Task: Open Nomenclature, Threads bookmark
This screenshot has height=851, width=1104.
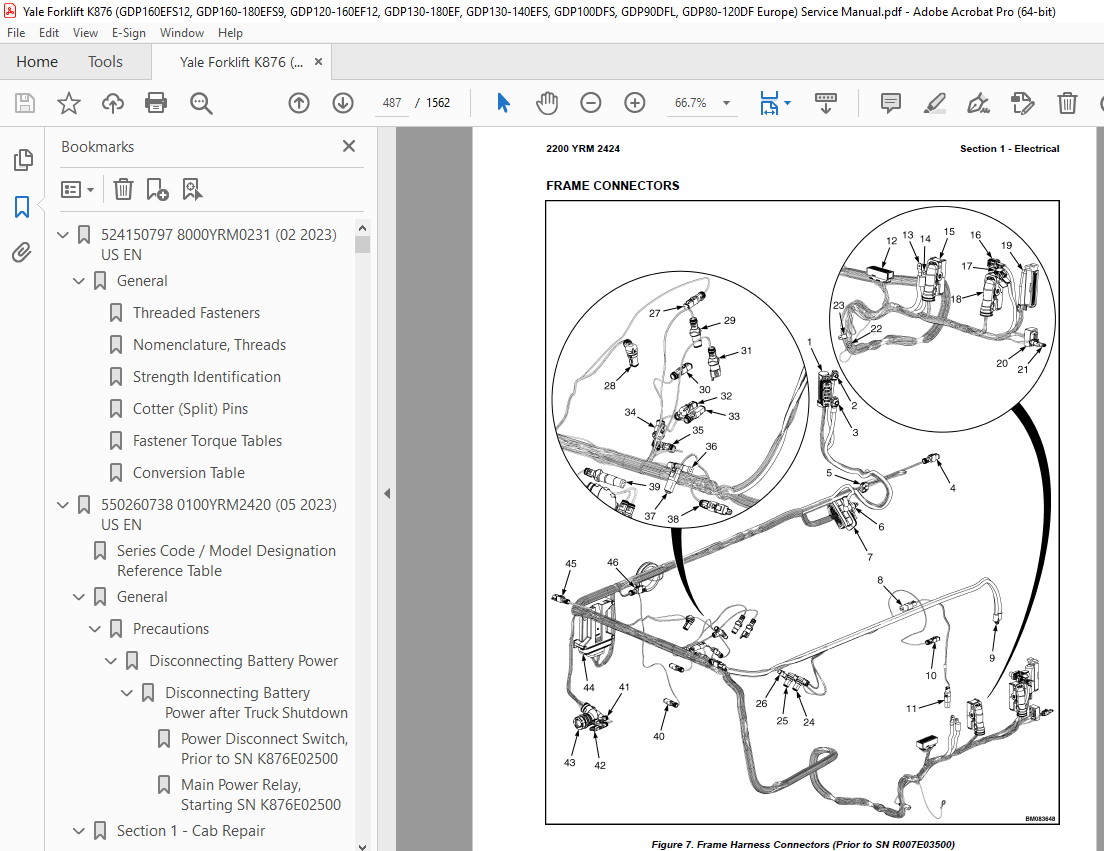Action: click(x=209, y=345)
